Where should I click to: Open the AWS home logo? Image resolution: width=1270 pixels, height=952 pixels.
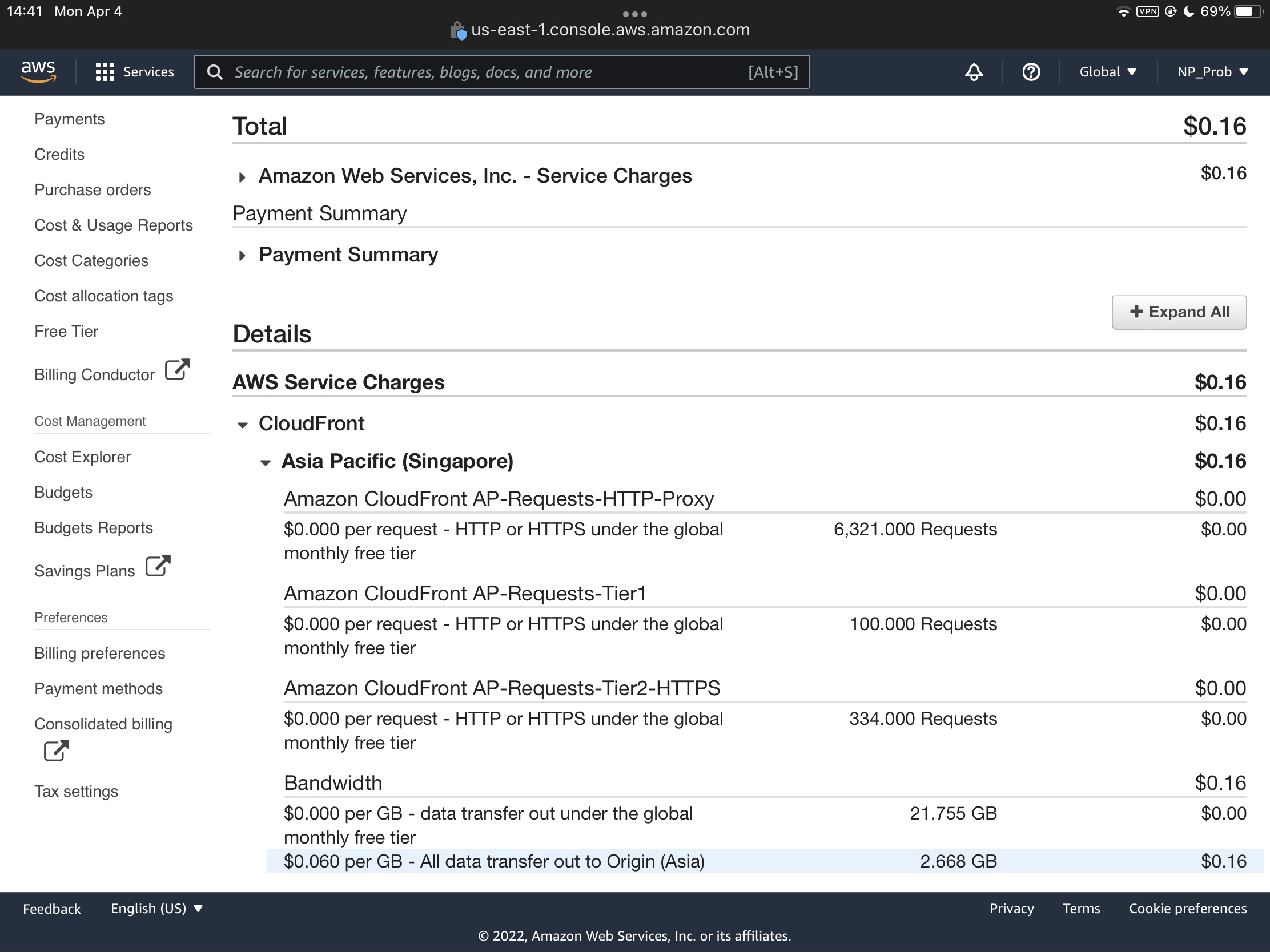pyautogui.click(x=38, y=72)
